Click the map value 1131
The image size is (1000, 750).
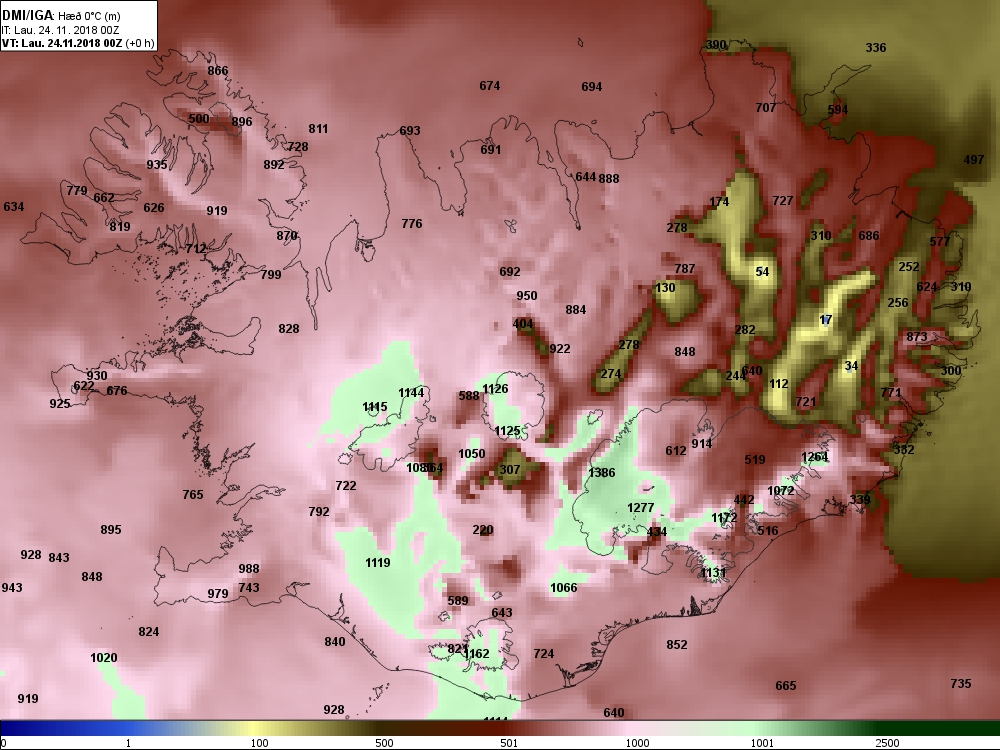coord(714,573)
